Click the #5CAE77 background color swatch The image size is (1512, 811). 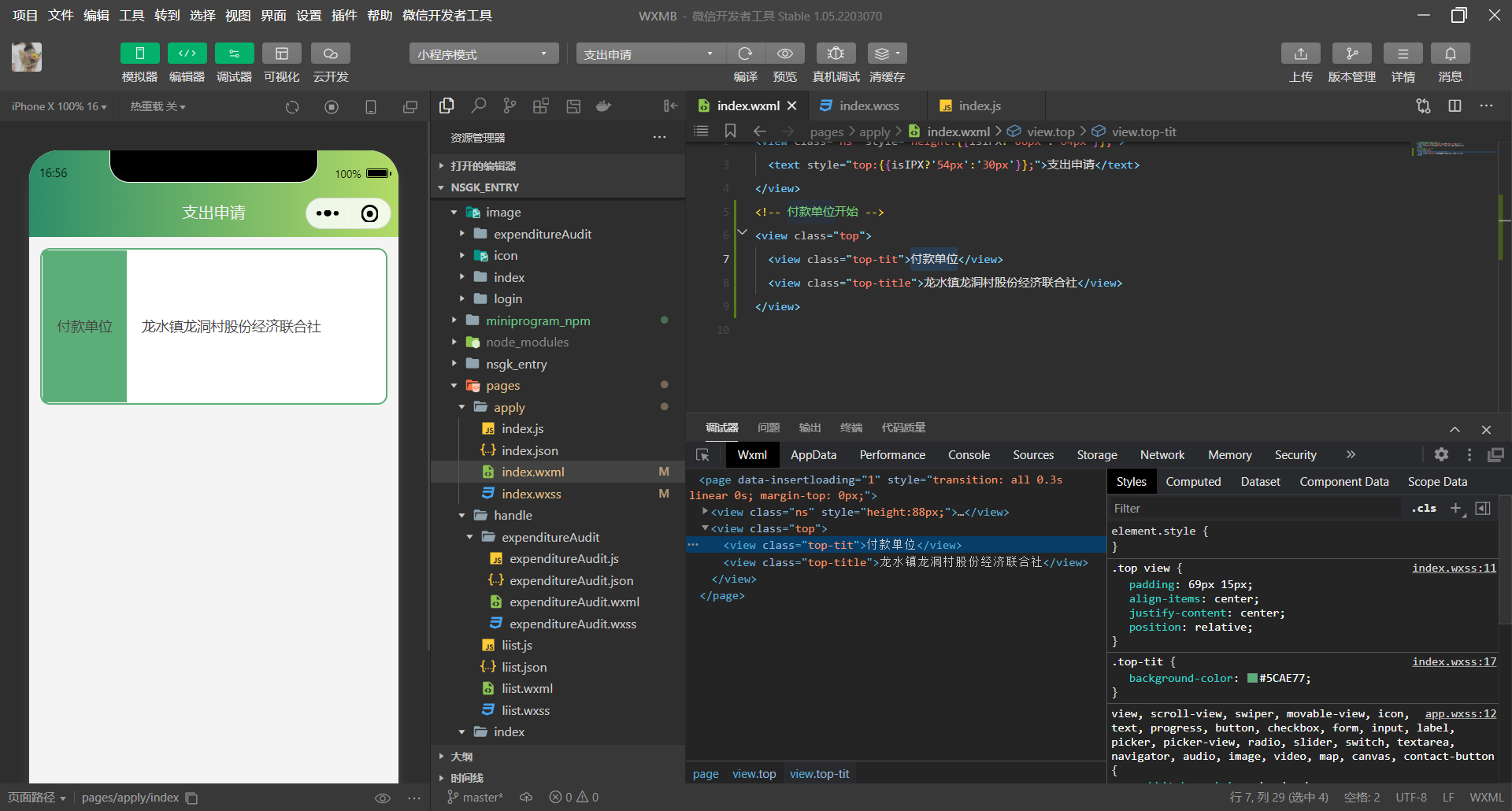click(x=1252, y=679)
